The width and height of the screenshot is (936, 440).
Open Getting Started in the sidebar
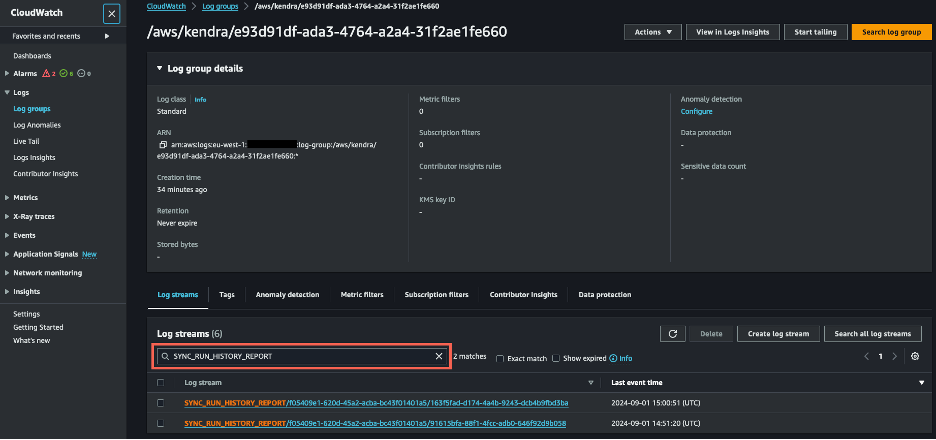tap(38, 327)
